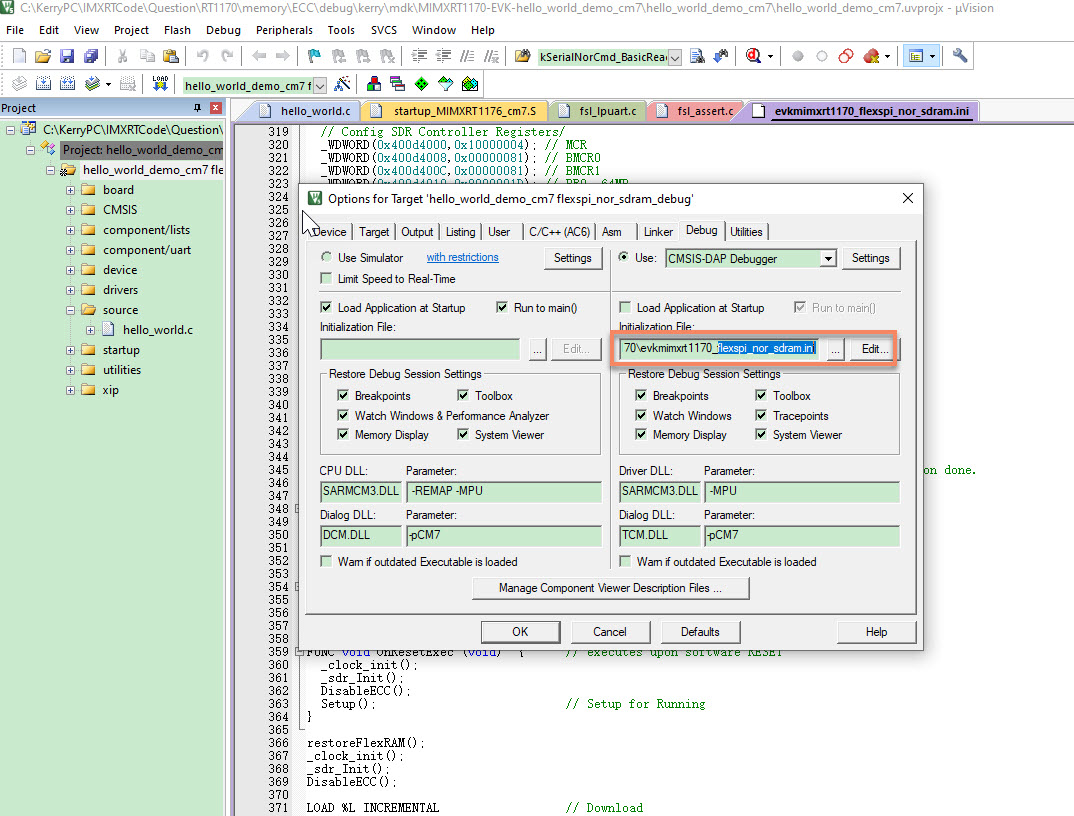Image resolution: width=1074 pixels, height=816 pixels.
Task: Switch to the Linker tab
Action: pyautogui.click(x=659, y=231)
